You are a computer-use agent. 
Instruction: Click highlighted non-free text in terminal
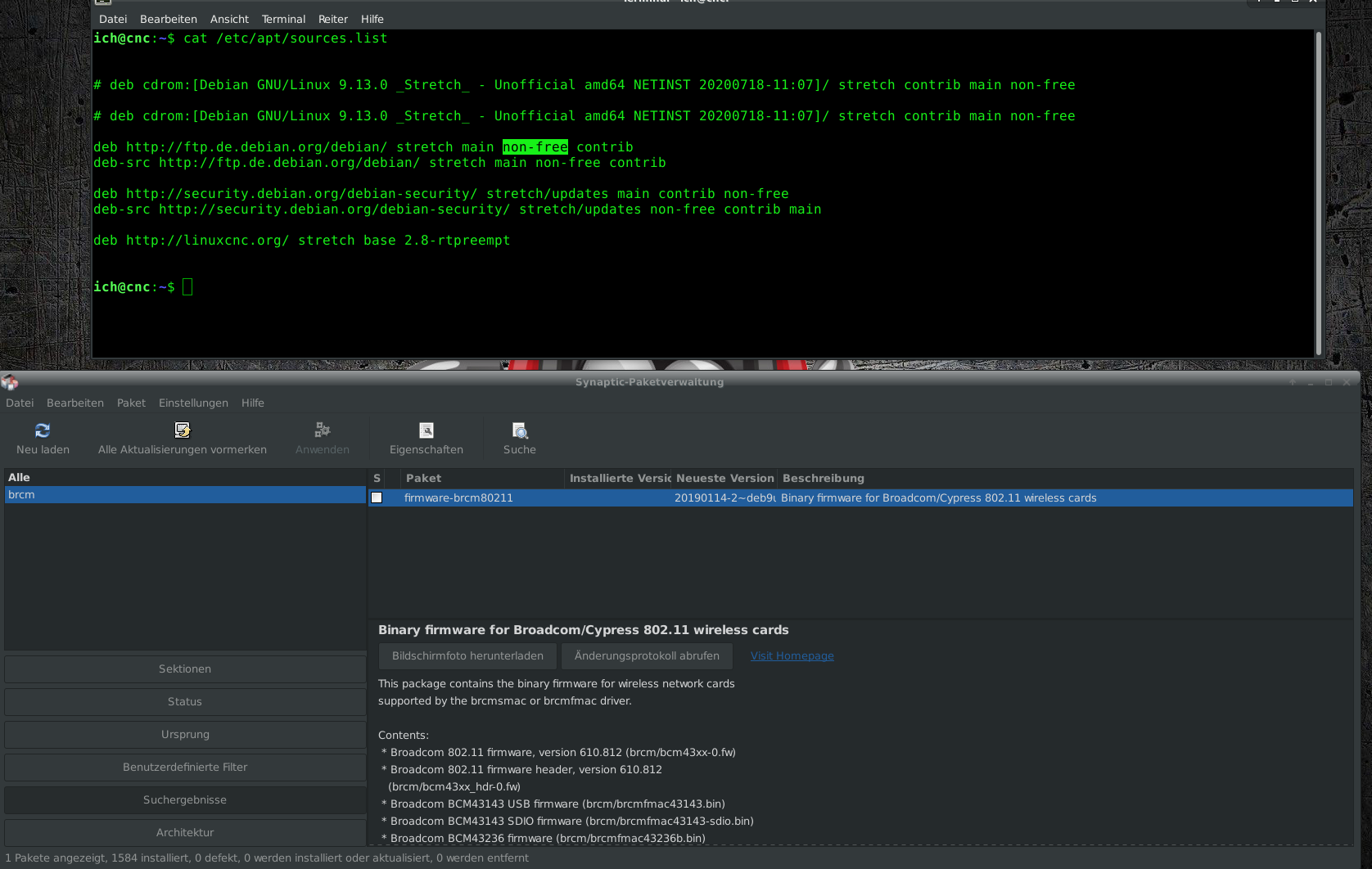pyautogui.click(x=535, y=147)
